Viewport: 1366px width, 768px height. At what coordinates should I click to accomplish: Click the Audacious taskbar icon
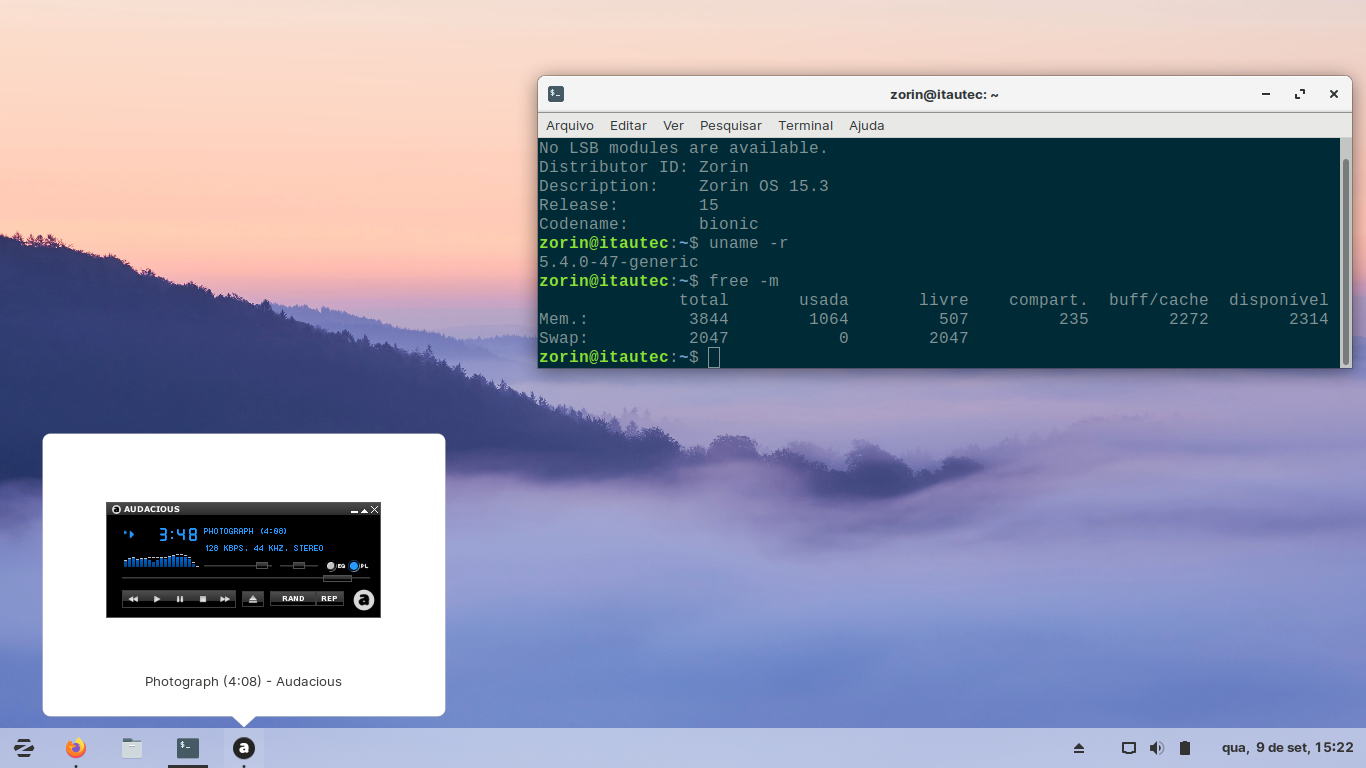point(244,748)
